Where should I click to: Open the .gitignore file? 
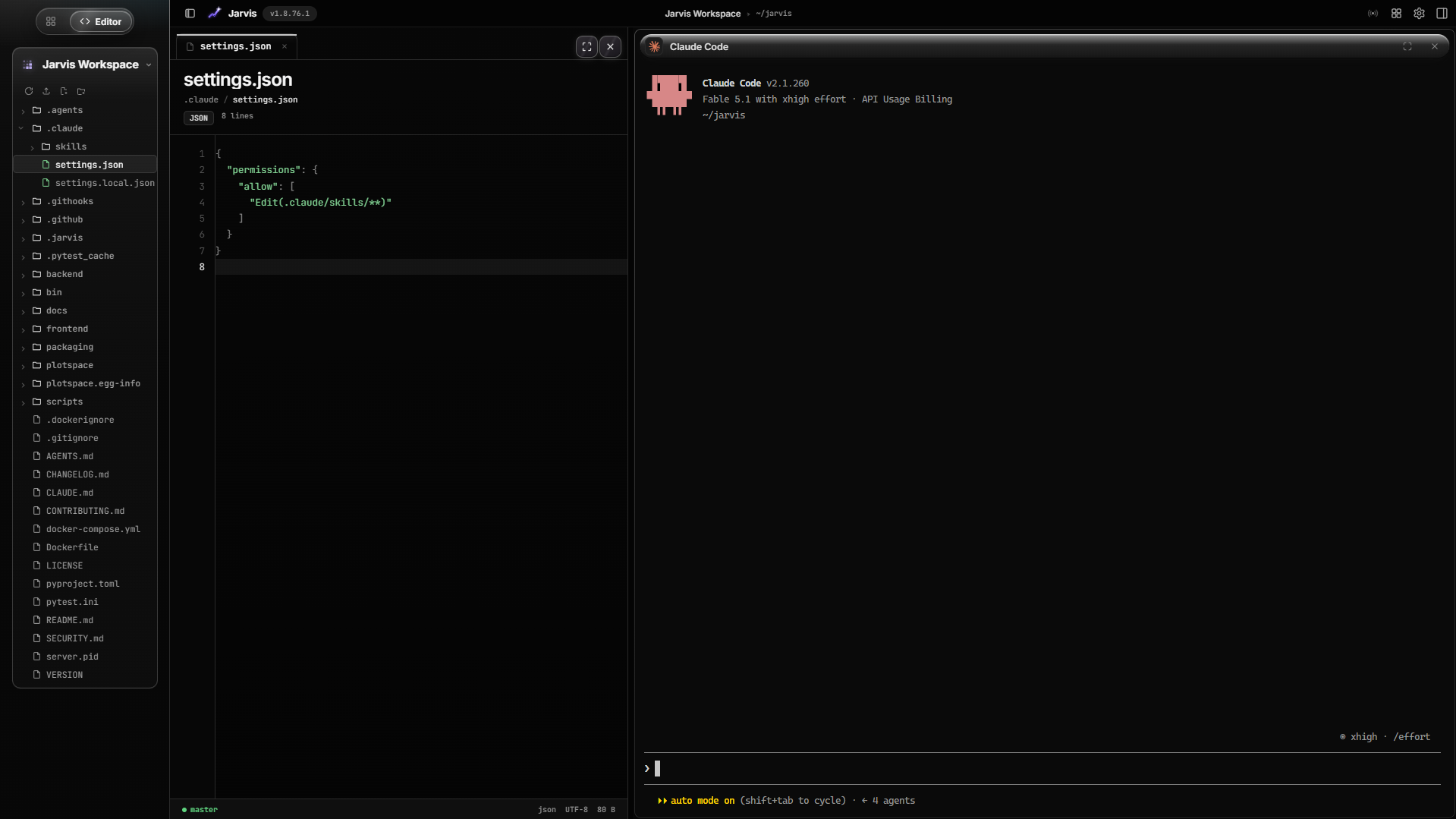(85, 438)
